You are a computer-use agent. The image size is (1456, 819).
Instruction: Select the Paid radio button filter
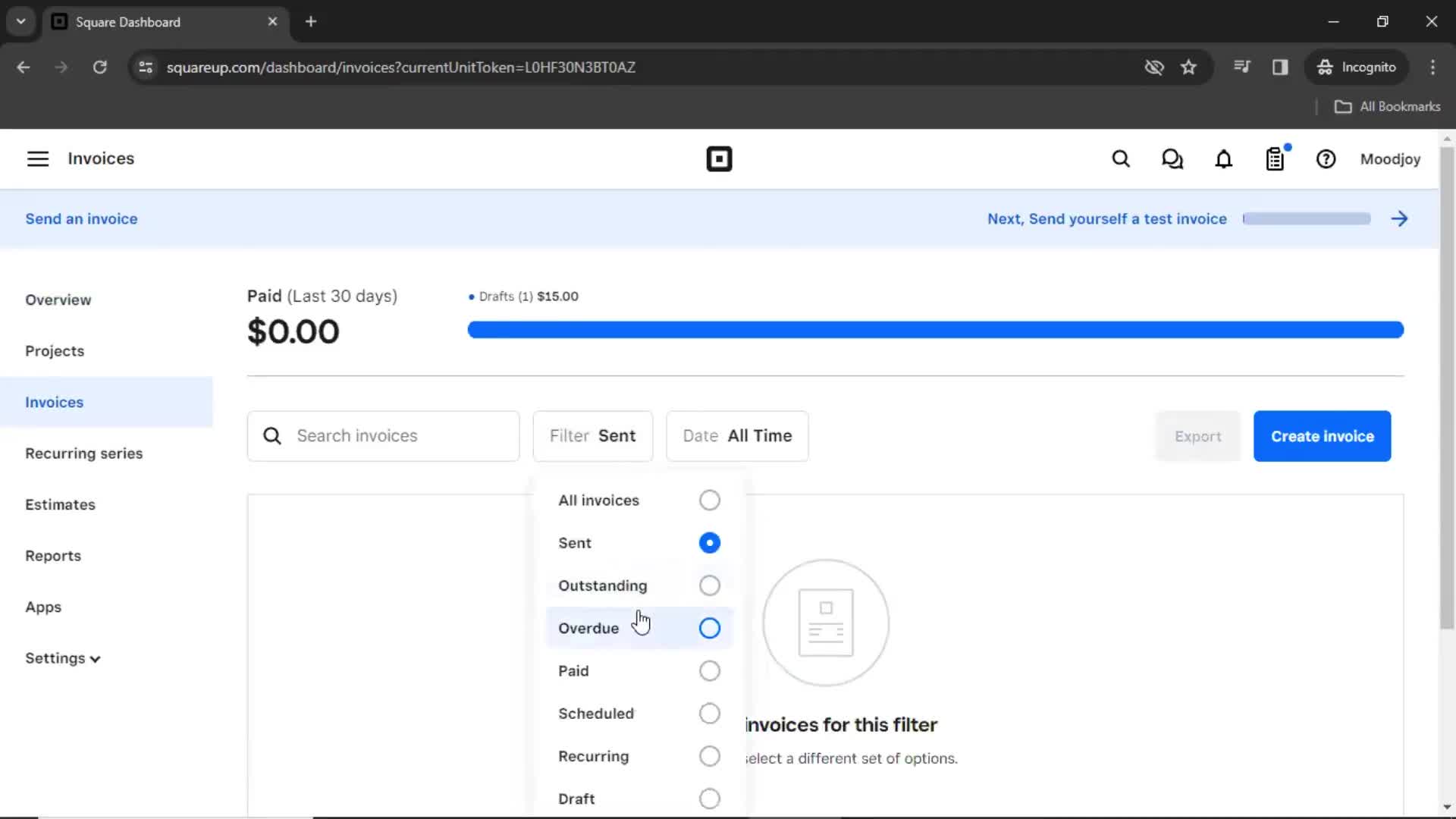[x=709, y=671]
